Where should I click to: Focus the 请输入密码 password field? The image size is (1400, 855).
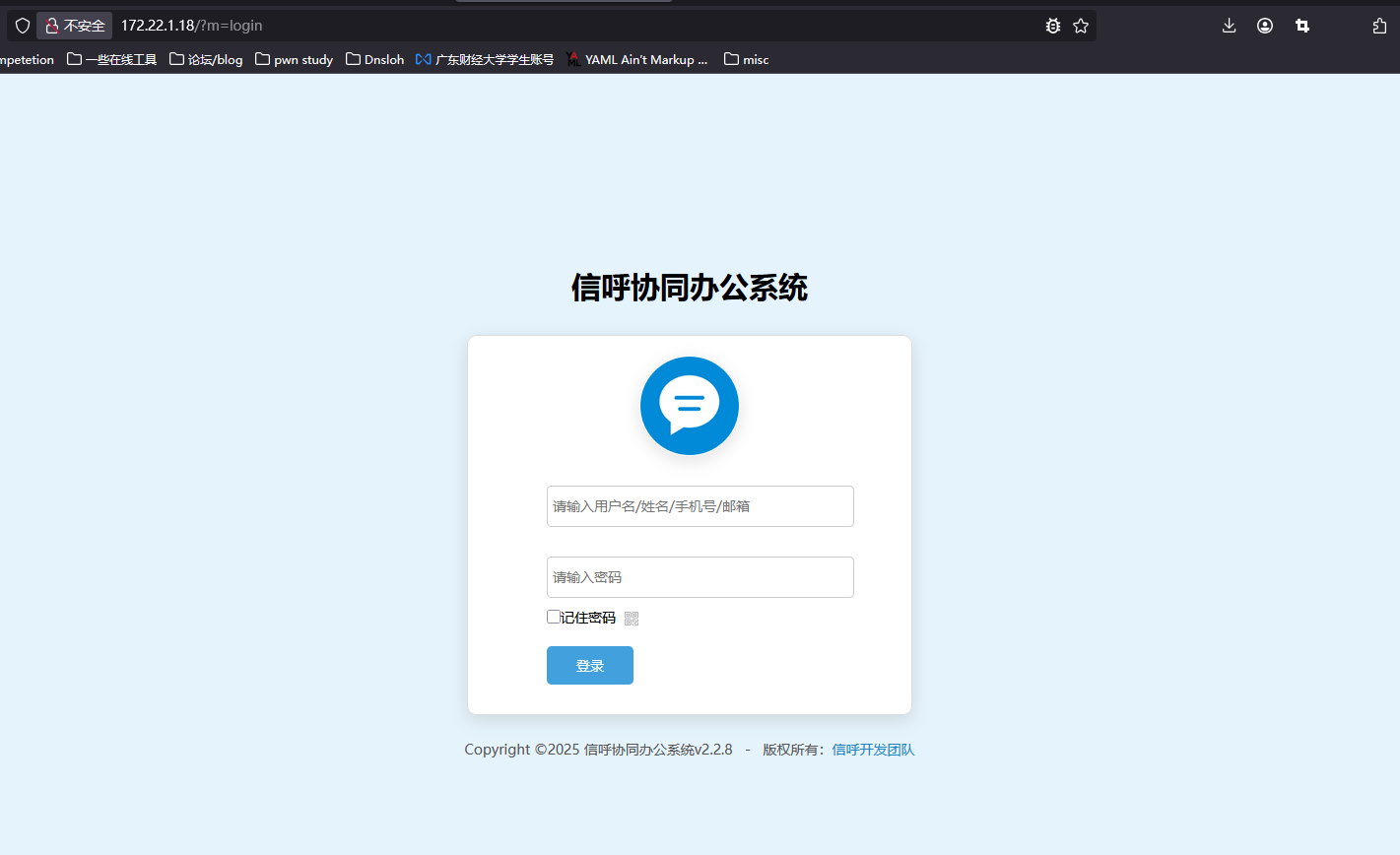tap(700, 577)
